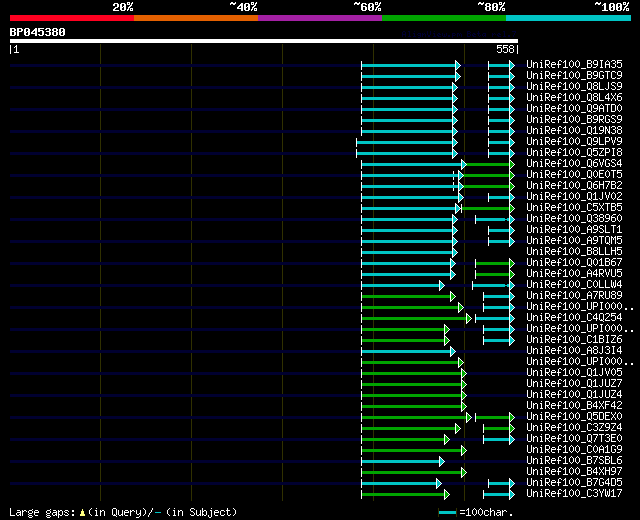Click the UniRef100_B9IA35 hit label
The image size is (640, 520).
click(574, 64)
